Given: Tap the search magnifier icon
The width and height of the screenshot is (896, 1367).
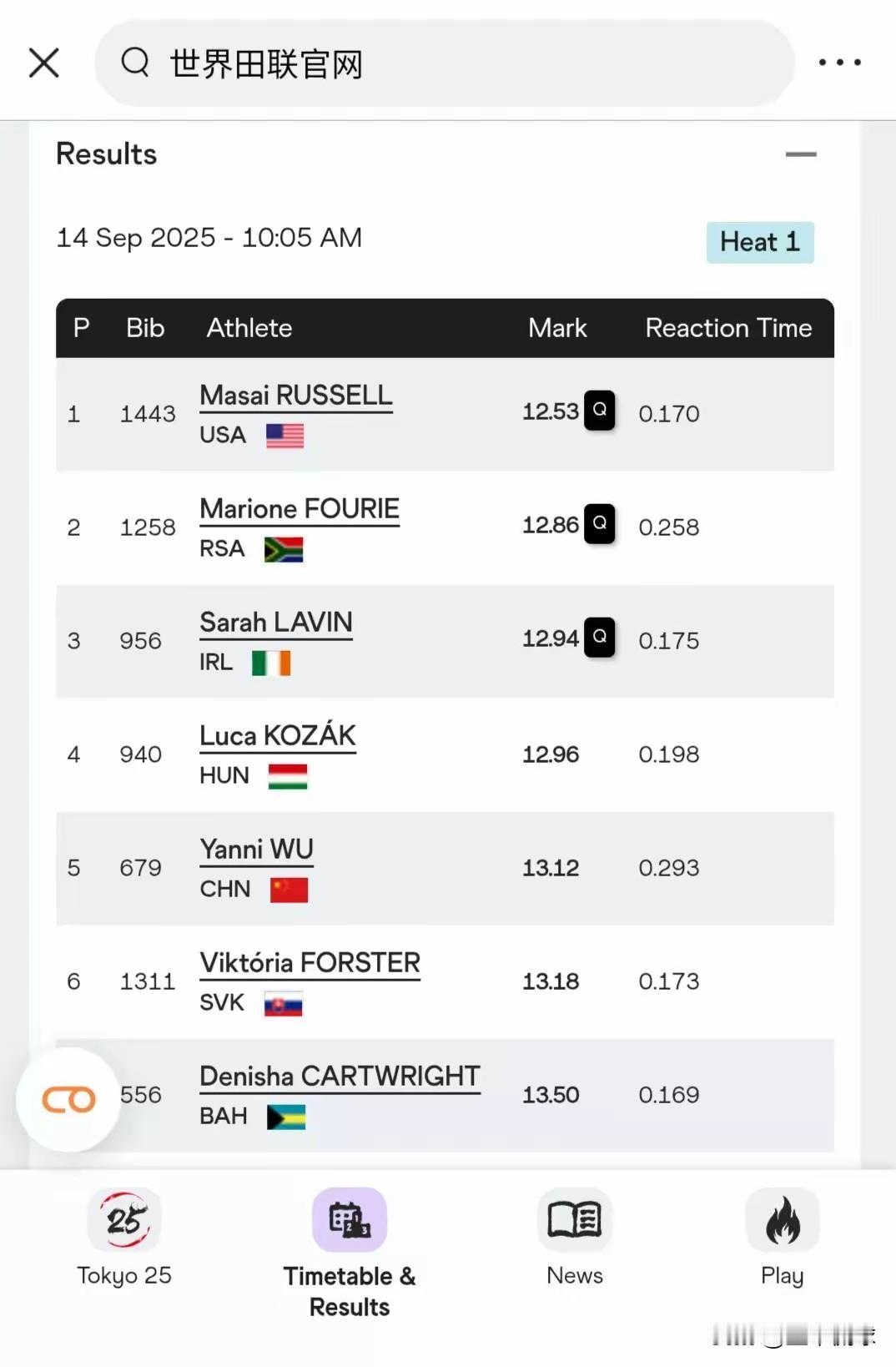Looking at the screenshot, I should click(x=135, y=63).
